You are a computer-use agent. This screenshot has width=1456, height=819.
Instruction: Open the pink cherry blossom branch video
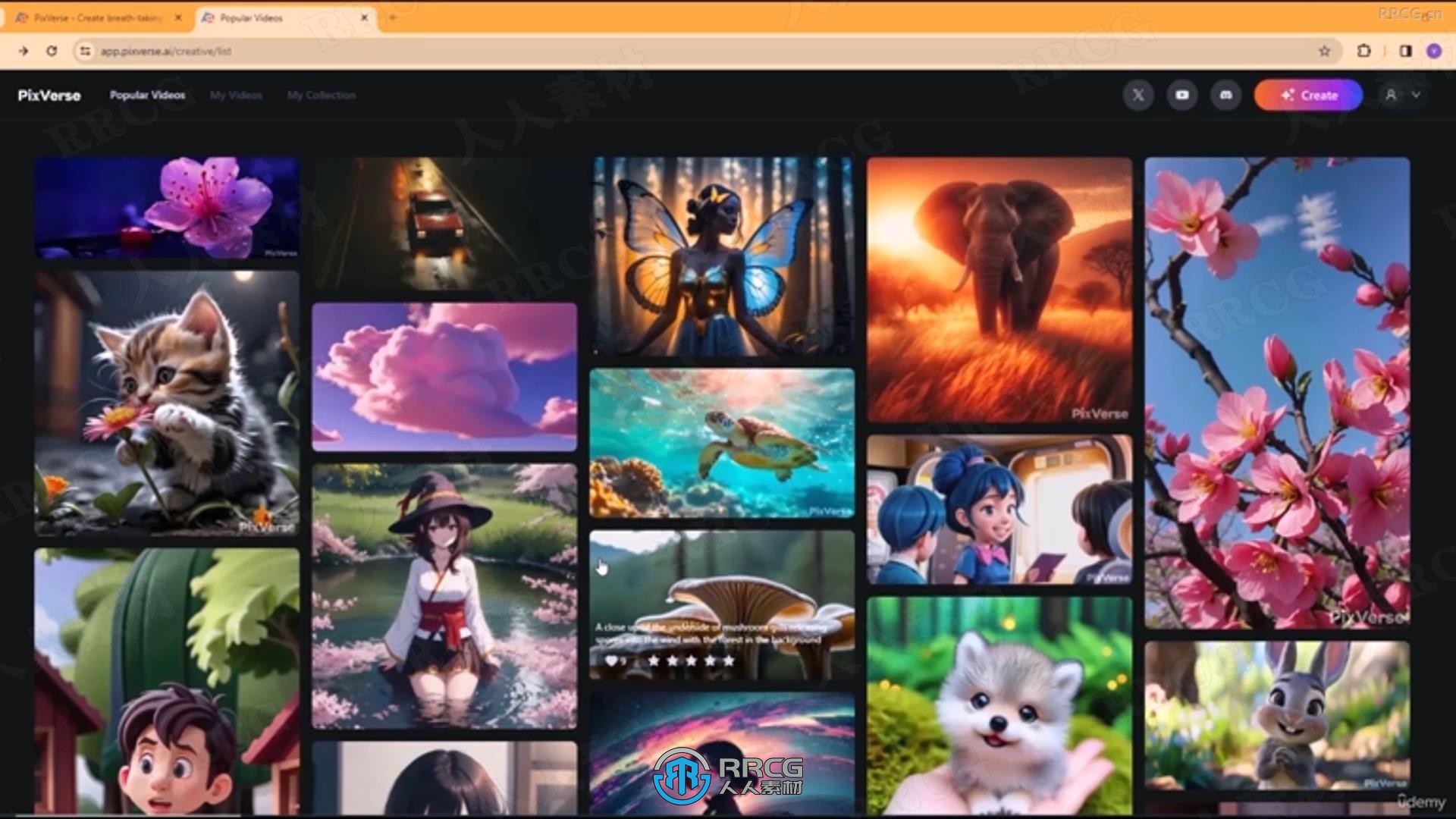point(1277,393)
